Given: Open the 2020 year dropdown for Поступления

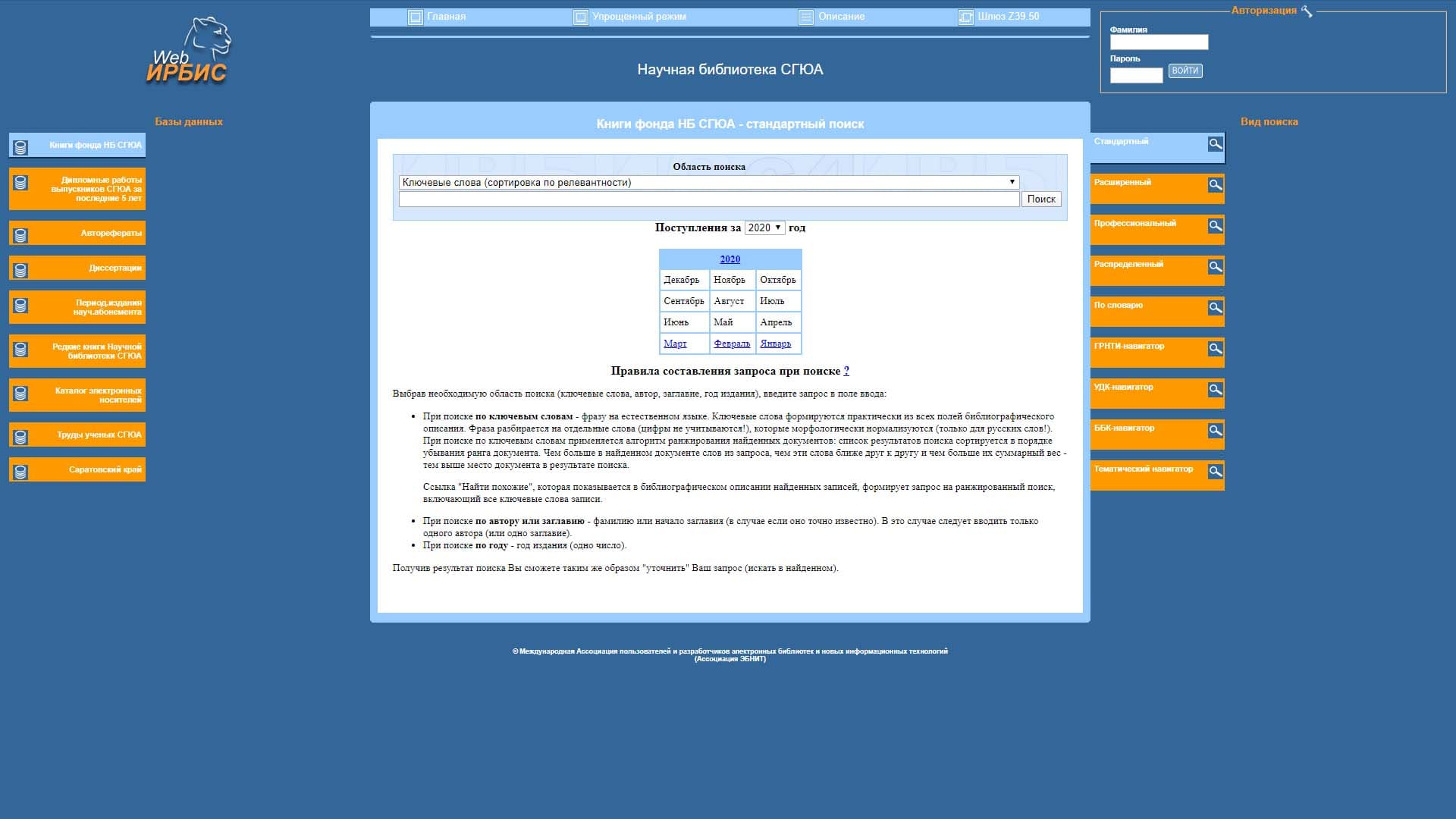Looking at the screenshot, I should [764, 227].
